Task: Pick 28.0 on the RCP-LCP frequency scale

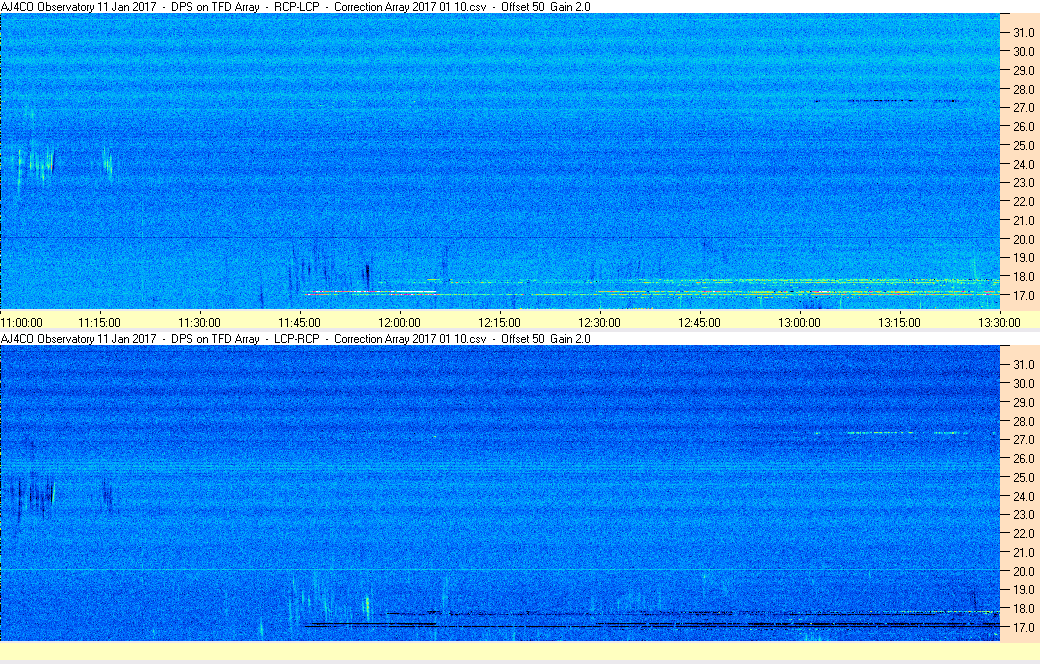Action: click(1023, 90)
